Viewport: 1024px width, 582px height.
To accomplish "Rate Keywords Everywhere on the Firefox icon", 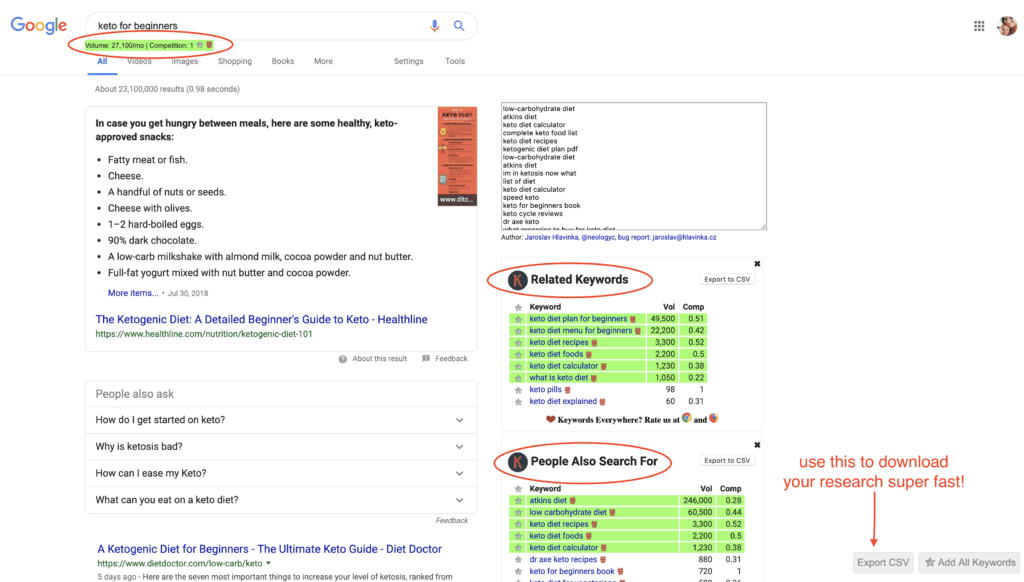I will coord(714,418).
